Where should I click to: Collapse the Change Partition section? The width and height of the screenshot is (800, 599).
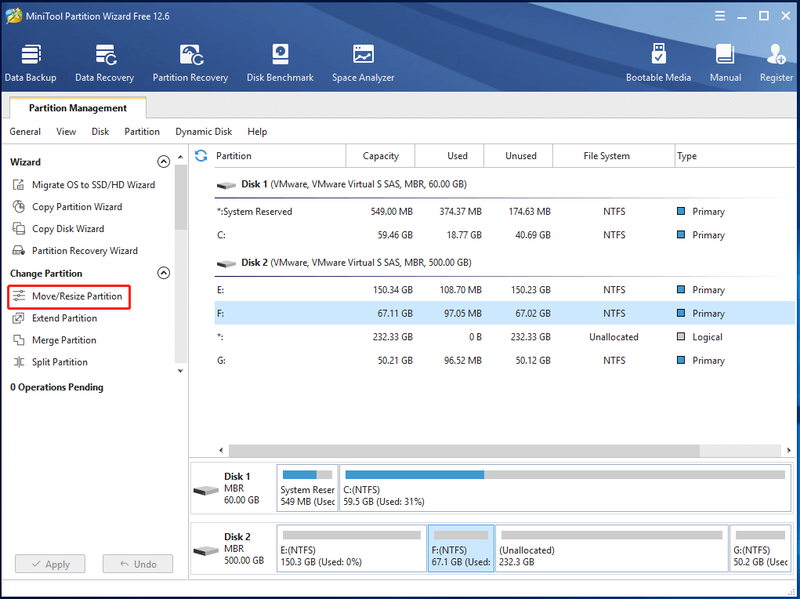pyautogui.click(x=163, y=273)
